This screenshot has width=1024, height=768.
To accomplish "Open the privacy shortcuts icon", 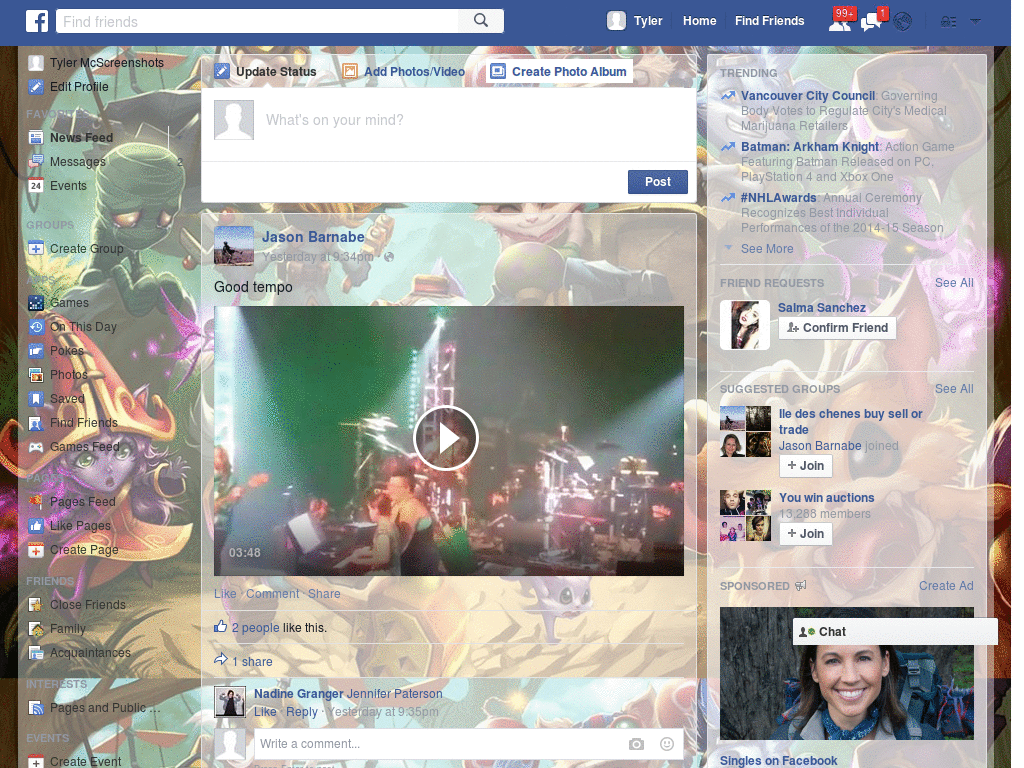I will [x=949, y=22].
